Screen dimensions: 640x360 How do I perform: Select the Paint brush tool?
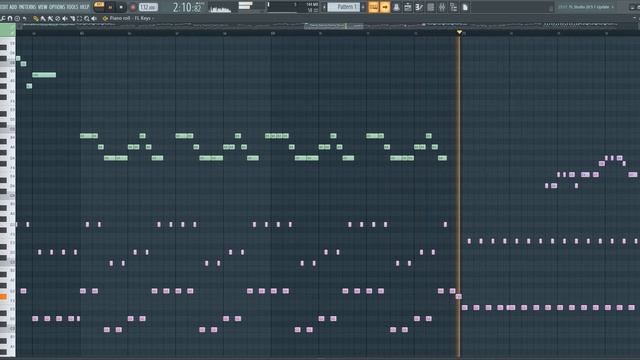point(43,18)
